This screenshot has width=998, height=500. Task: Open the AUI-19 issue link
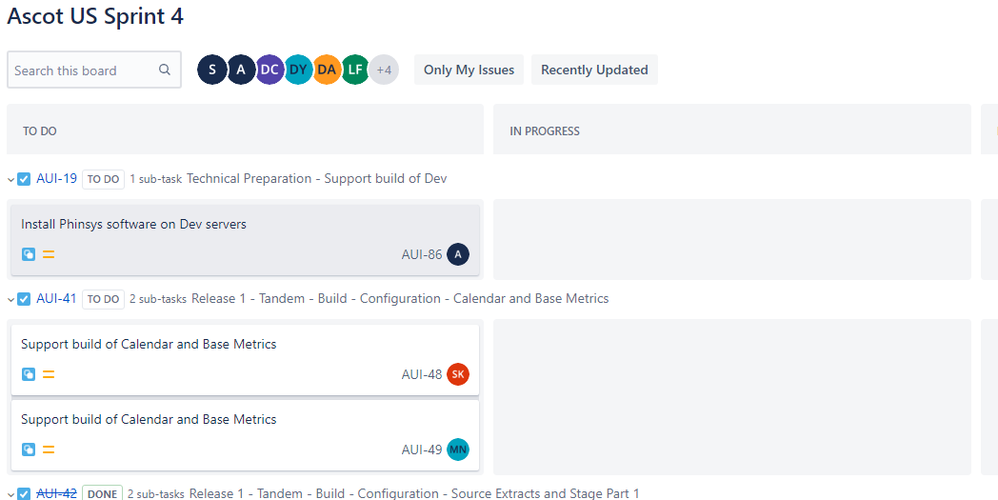[x=57, y=179]
